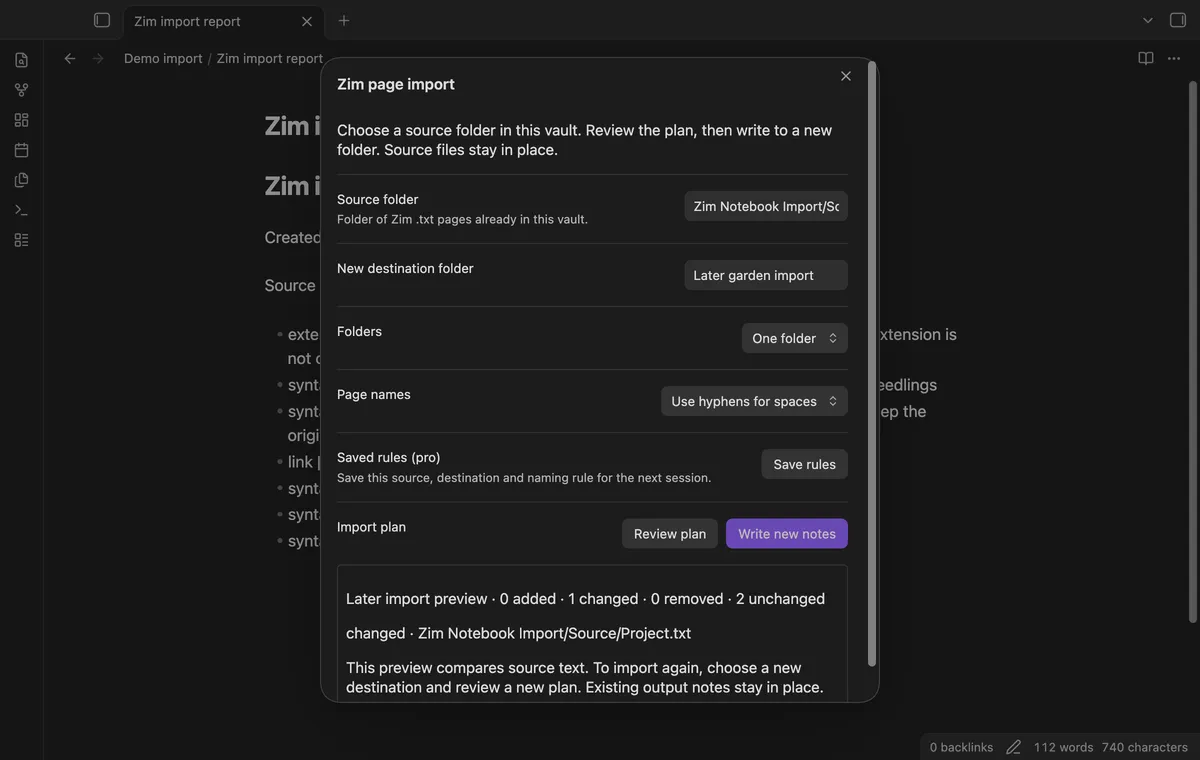Image resolution: width=1200 pixels, height=760 pixels.
Task: Open Page names dropdown Use hyphens
Action: click(754, 401)
